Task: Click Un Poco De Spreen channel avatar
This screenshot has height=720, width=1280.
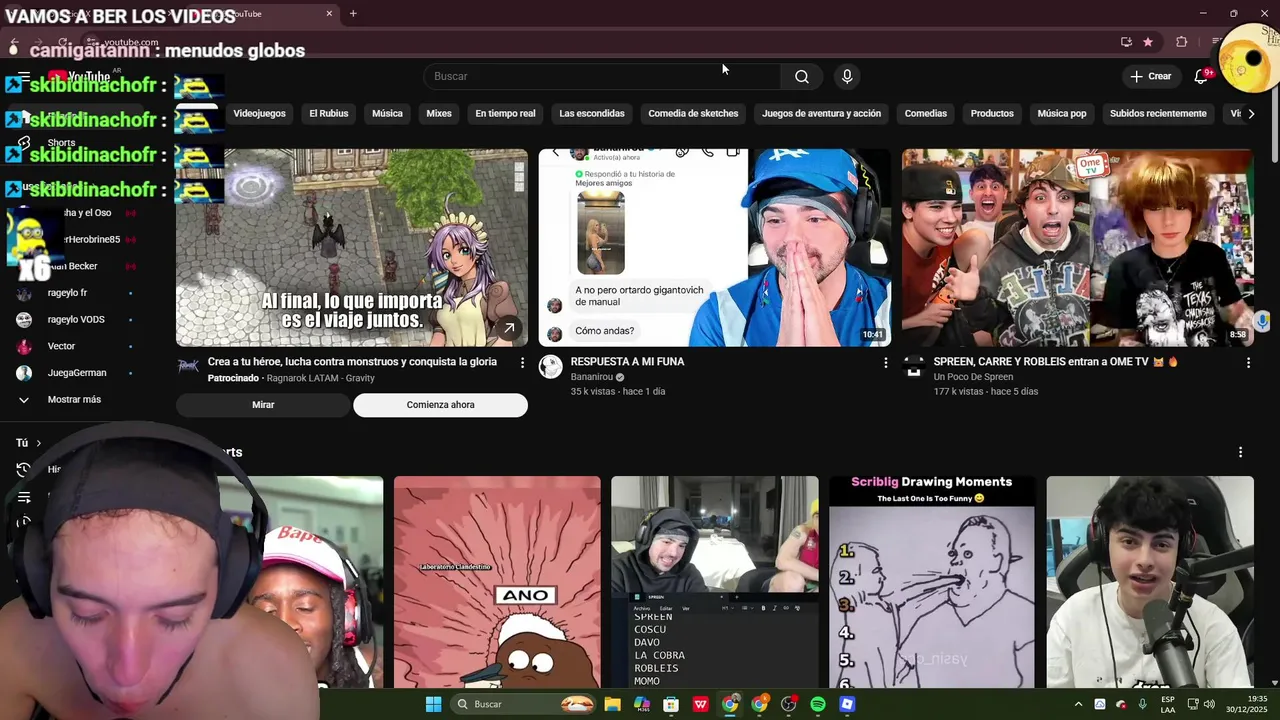Action: click(914, 367)
